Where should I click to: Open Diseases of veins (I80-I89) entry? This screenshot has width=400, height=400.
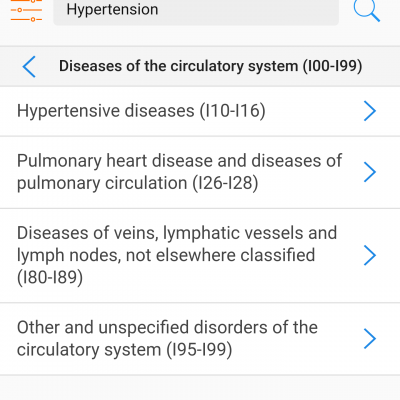click(200, 256)
